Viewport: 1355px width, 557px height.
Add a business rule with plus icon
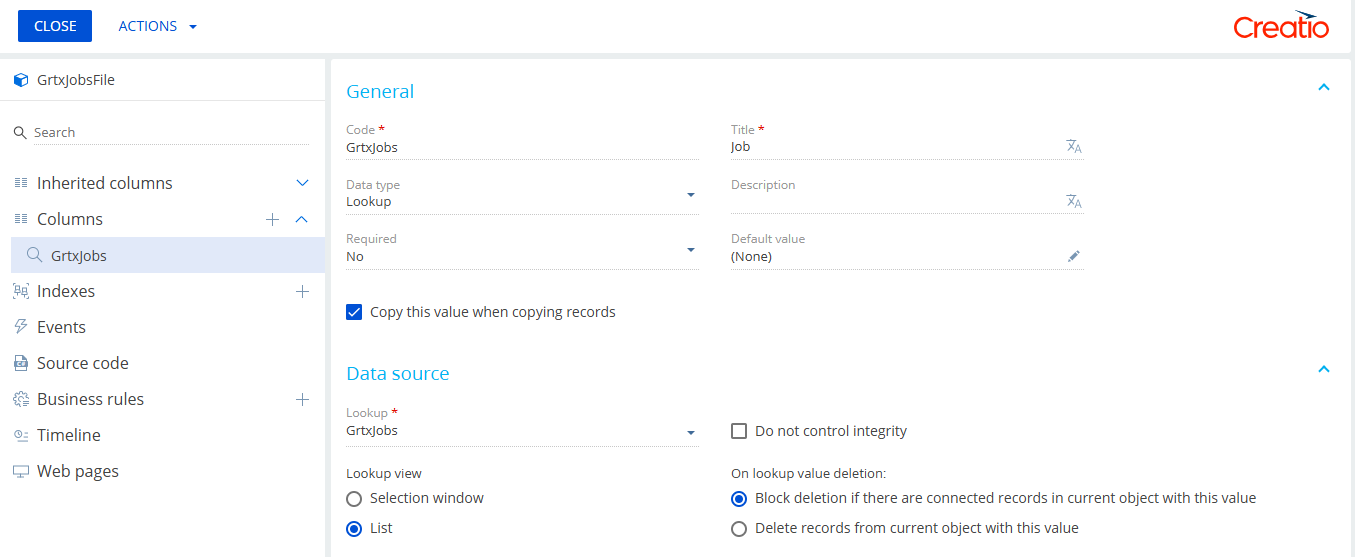coord(302,400)
